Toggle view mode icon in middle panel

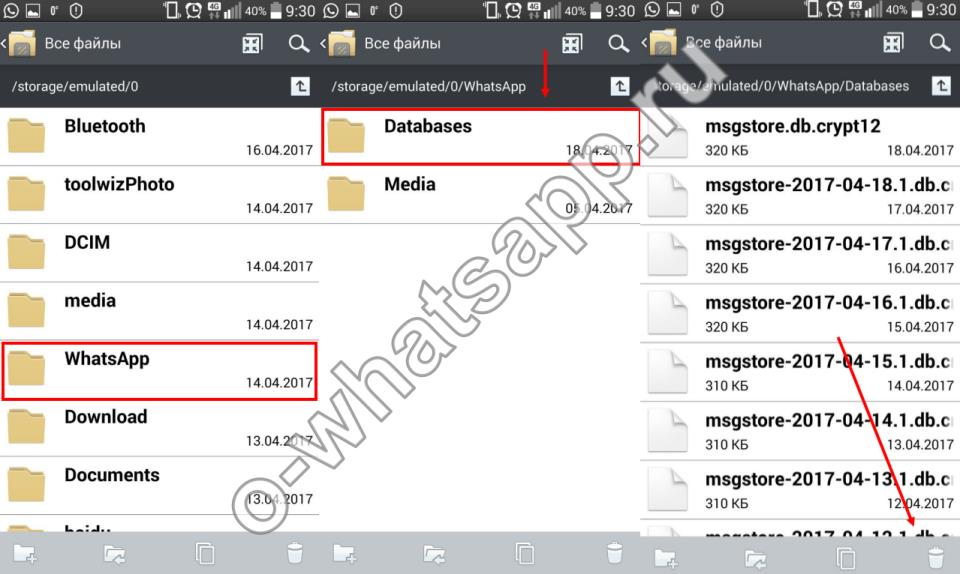(571, 43)
